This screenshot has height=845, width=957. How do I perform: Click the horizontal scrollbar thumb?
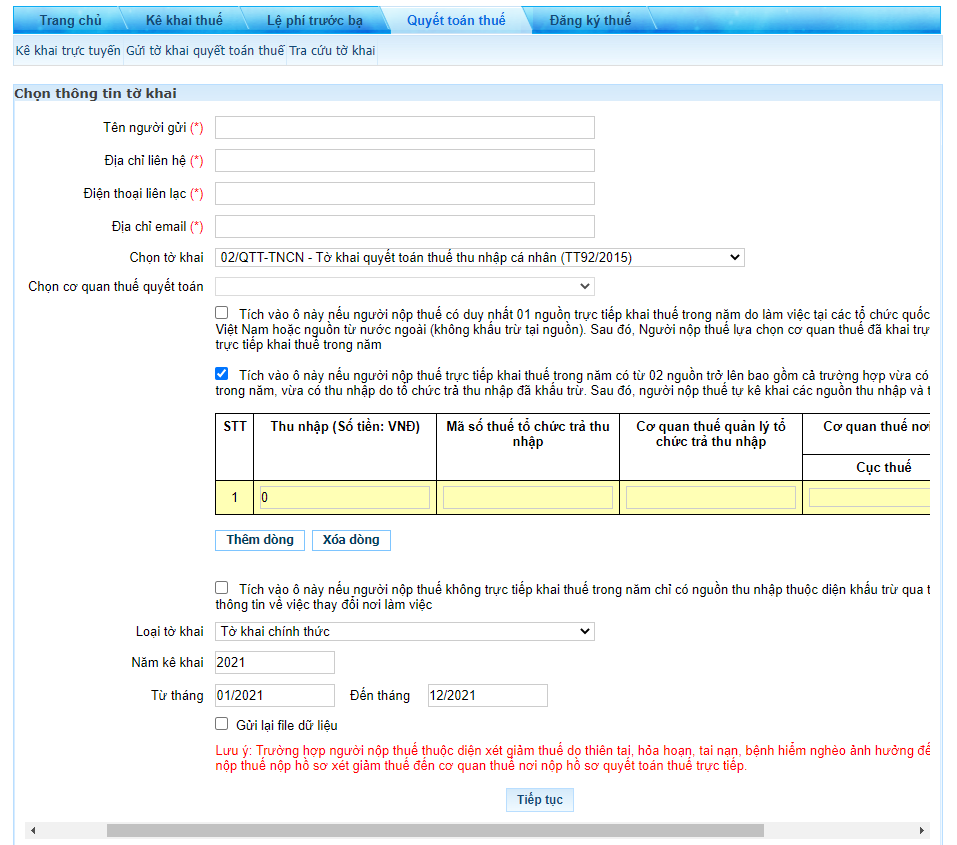pos(435,830)
